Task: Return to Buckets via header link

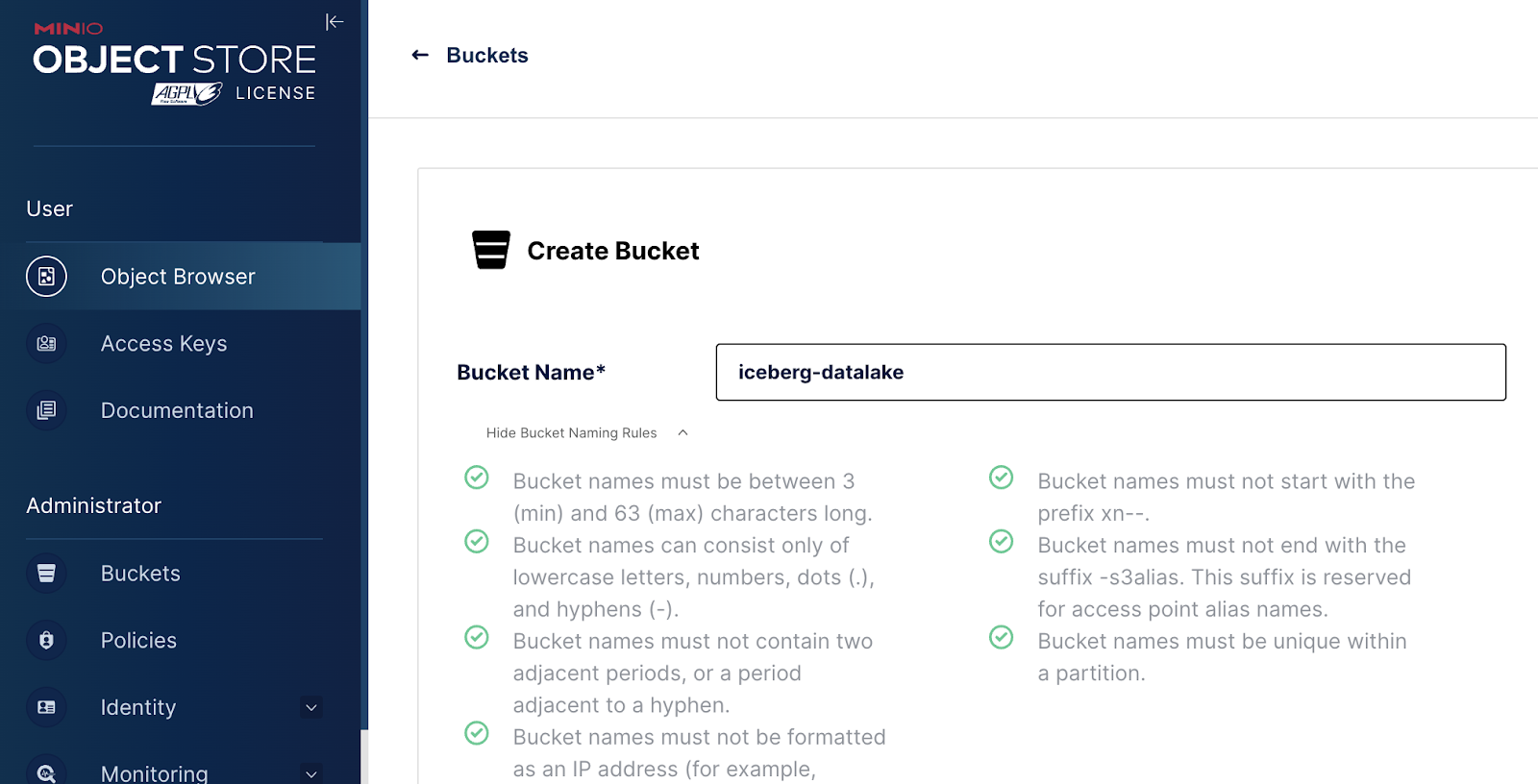Action: click(x=487, y=56)
